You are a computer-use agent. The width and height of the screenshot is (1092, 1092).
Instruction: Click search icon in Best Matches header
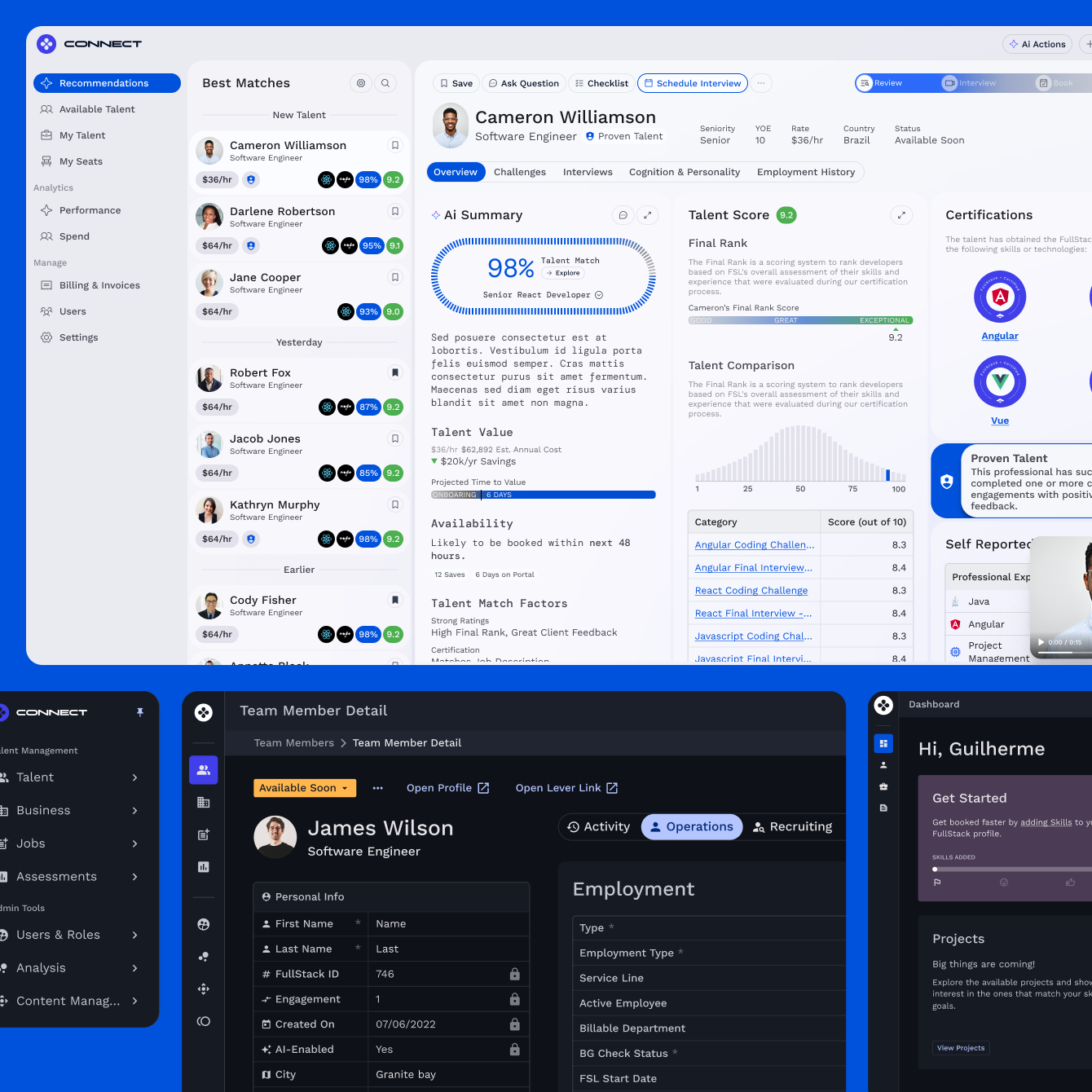(385, 83)
